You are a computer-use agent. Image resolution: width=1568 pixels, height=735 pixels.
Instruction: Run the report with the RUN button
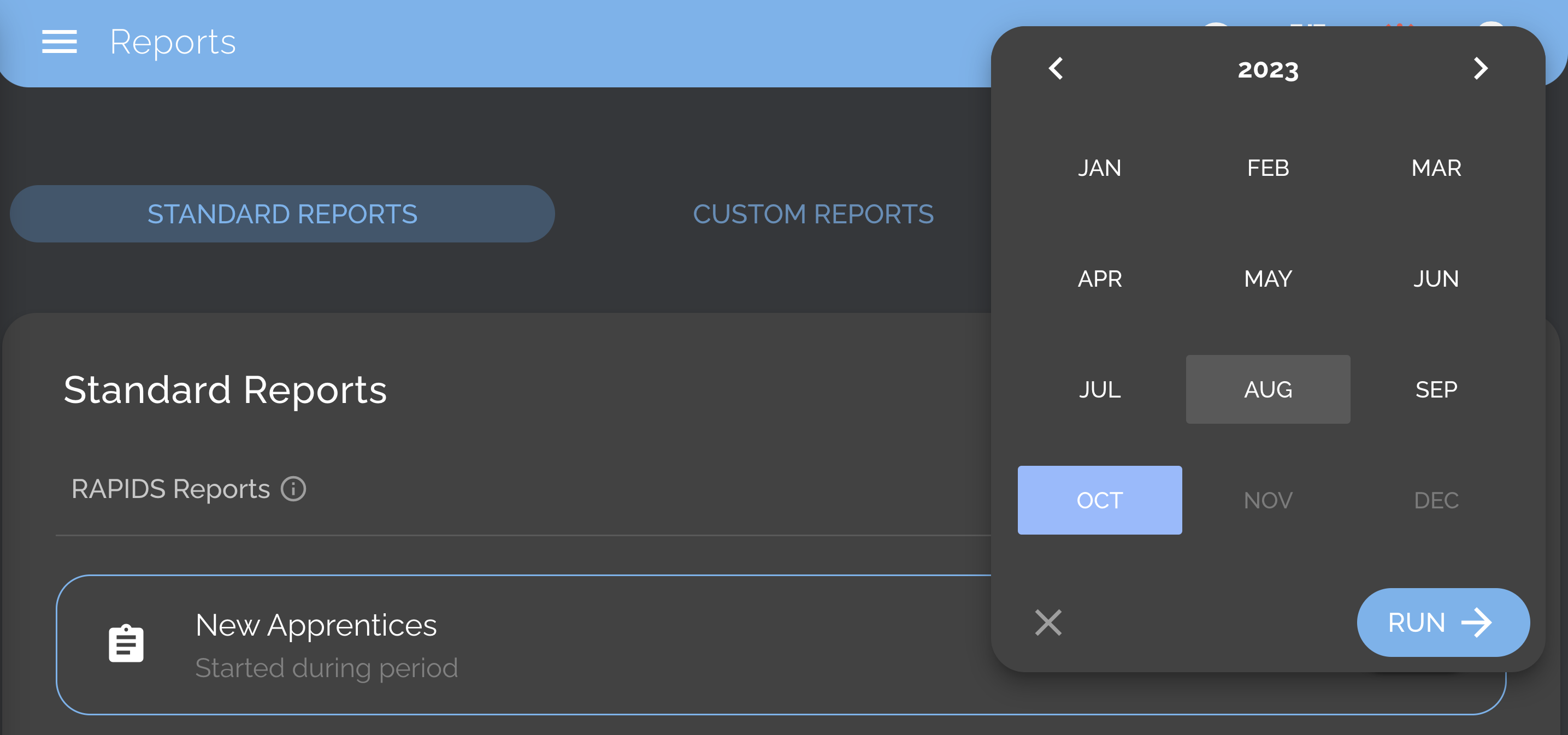[1443, 623]
